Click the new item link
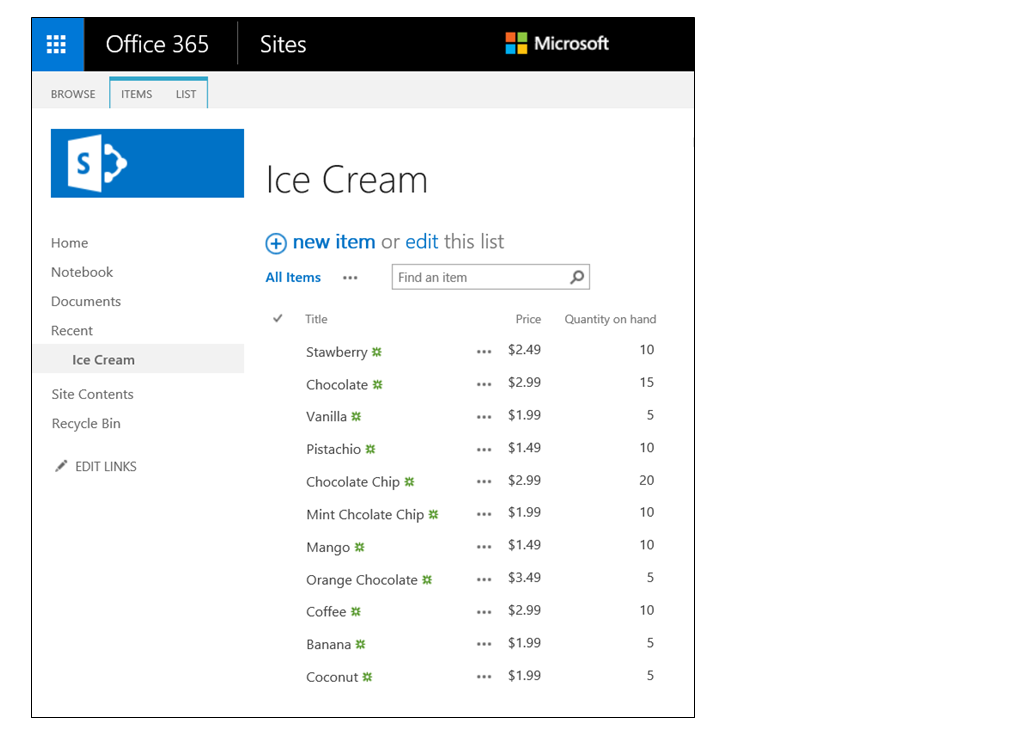The width and height of the screenshot is (1021, 737). (334, 242)
